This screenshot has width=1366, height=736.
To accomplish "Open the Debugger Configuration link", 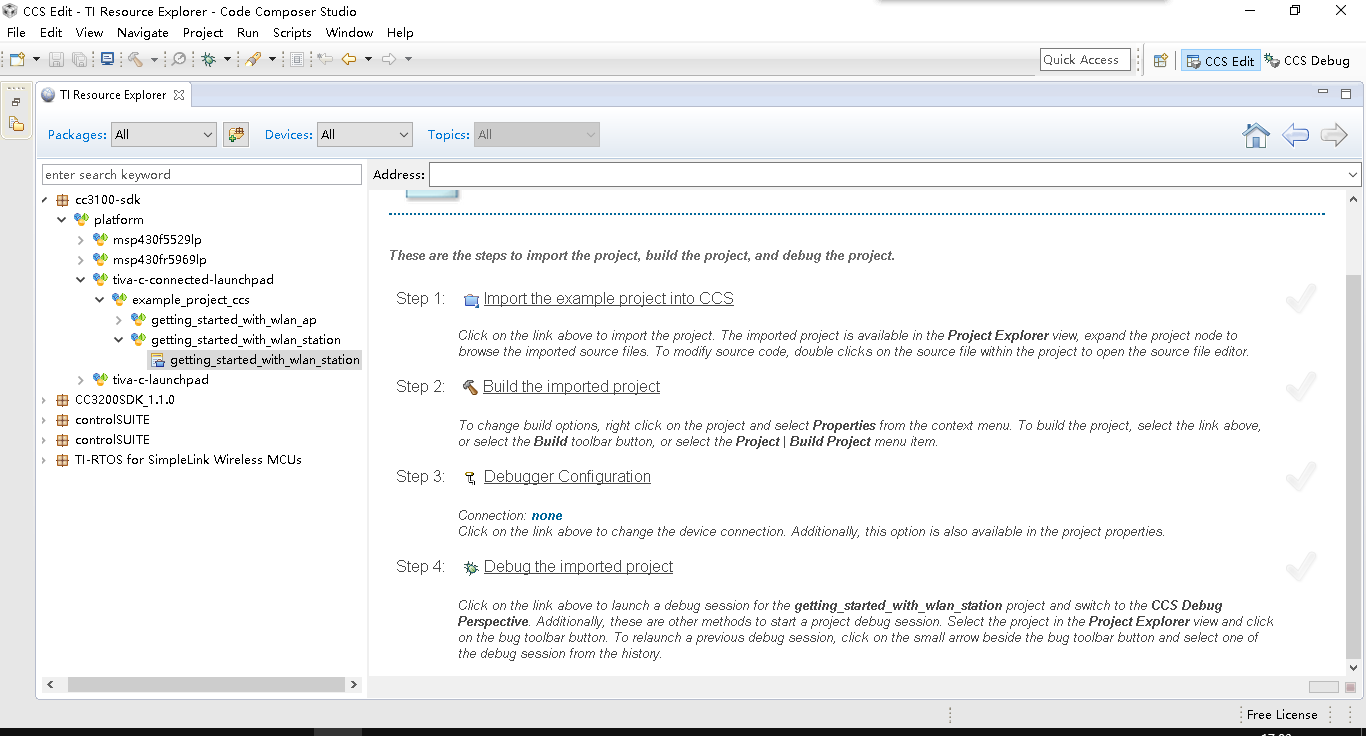I will pos(567,477).
